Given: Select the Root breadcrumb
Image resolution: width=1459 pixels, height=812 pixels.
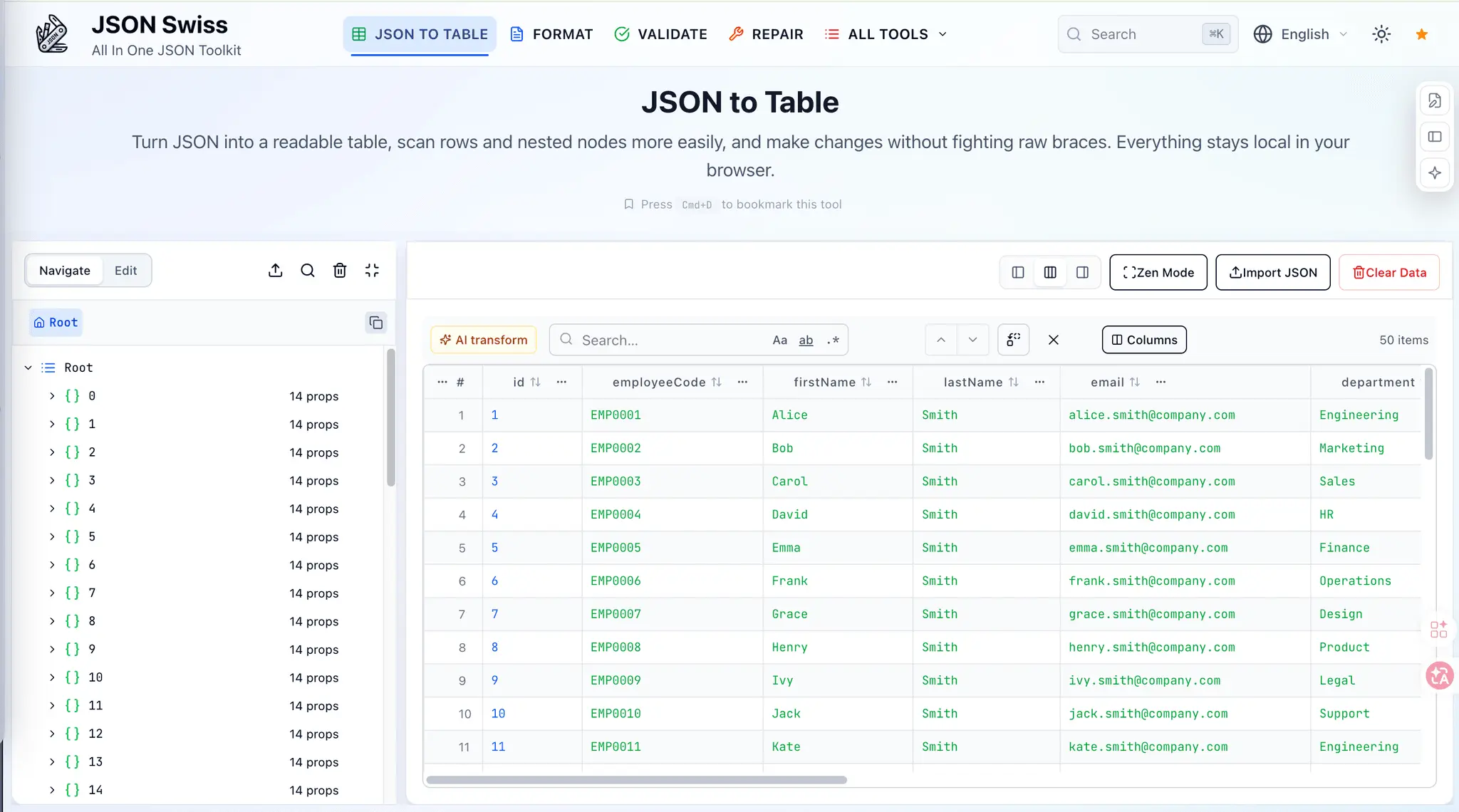Looking at the screenshot, I should point(56,323).
